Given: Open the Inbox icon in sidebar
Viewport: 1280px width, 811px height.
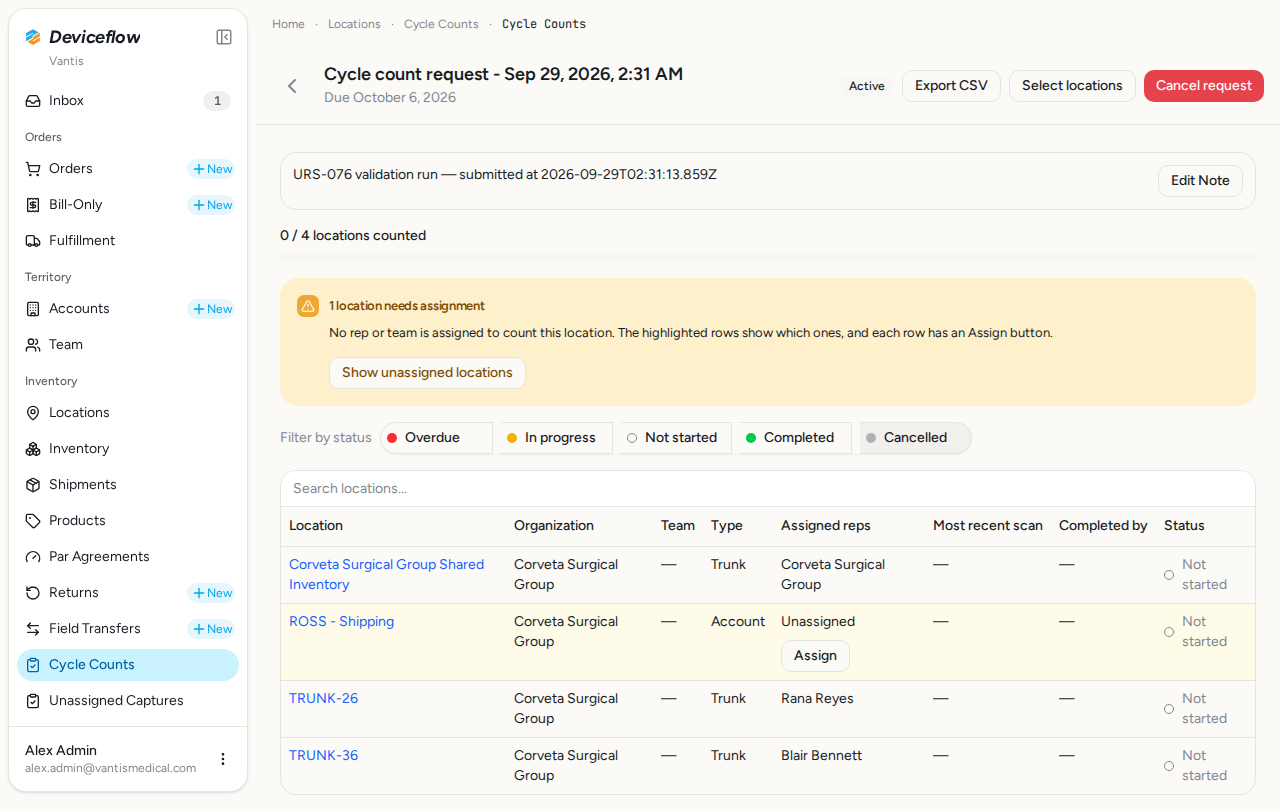Looking at the screenshot, I should click(33, 101).
